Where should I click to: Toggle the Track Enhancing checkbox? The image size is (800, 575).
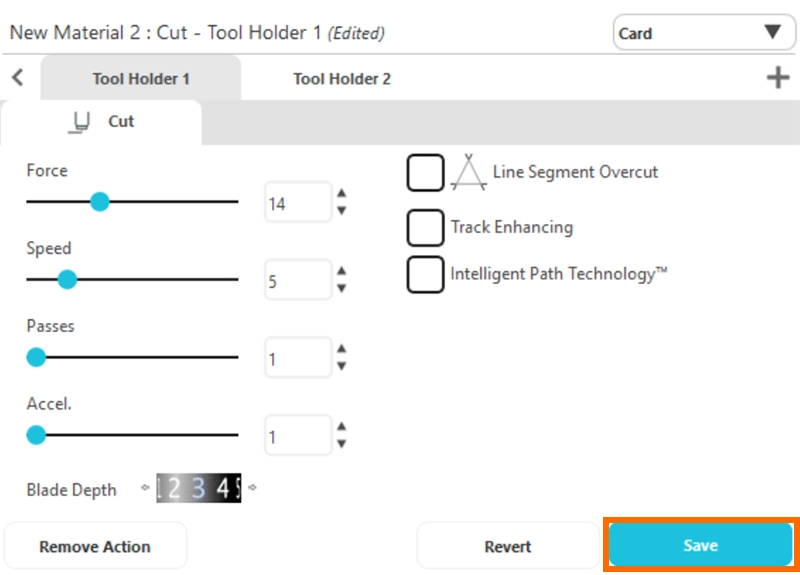coord(425,228)
